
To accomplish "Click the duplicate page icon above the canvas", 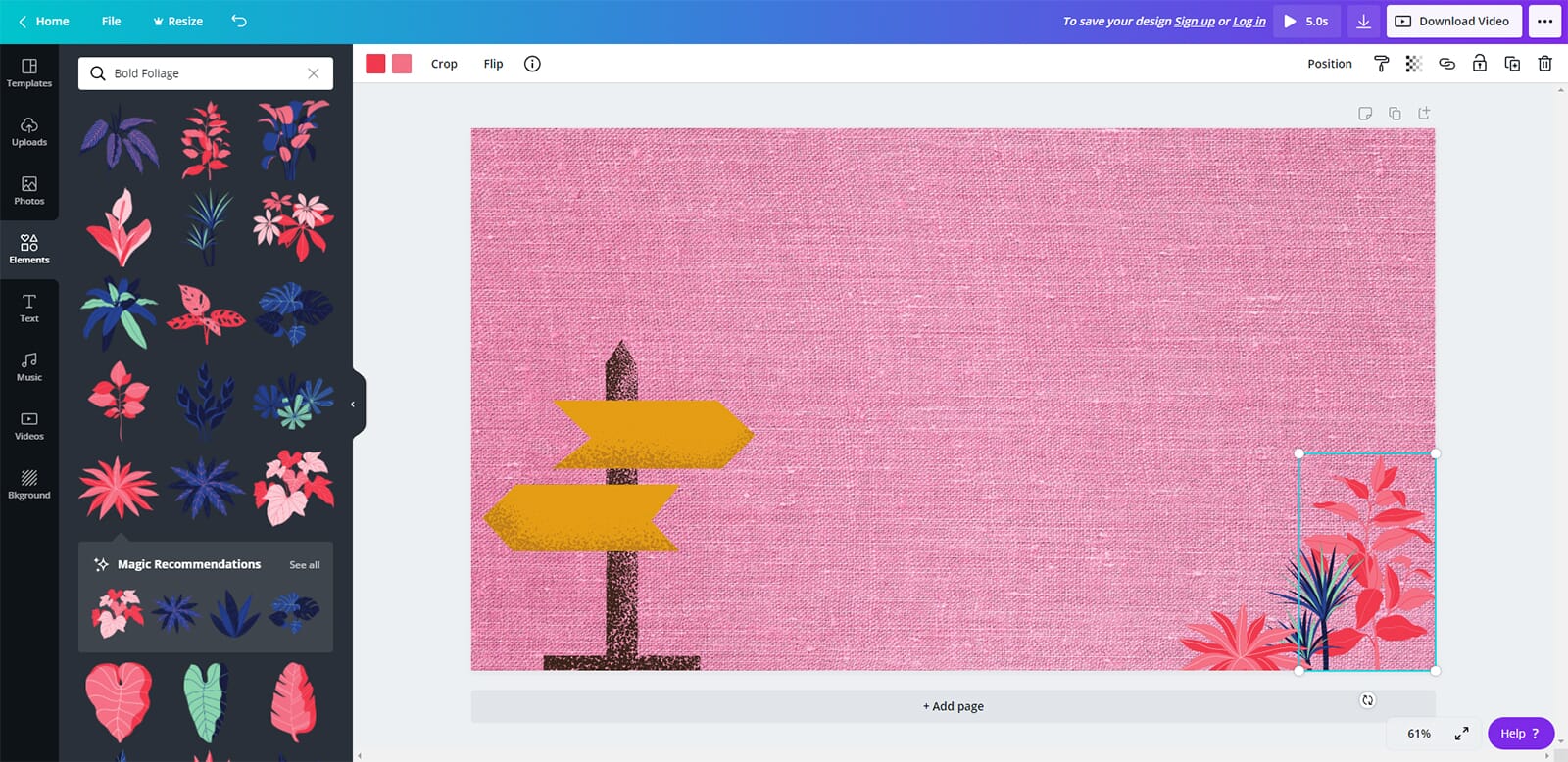I will click(x=1395, y=114).
